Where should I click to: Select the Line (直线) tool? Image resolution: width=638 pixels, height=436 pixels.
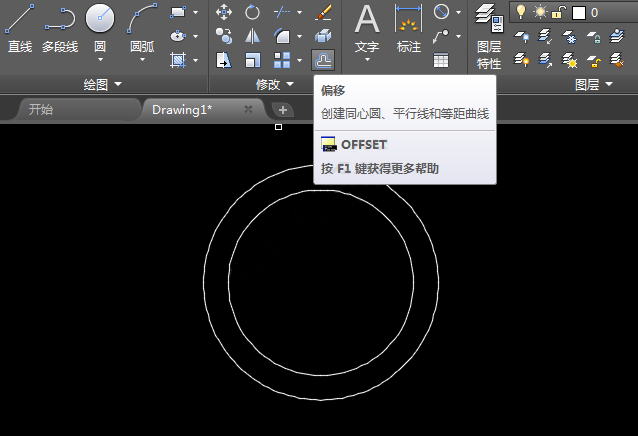(20, 28)
